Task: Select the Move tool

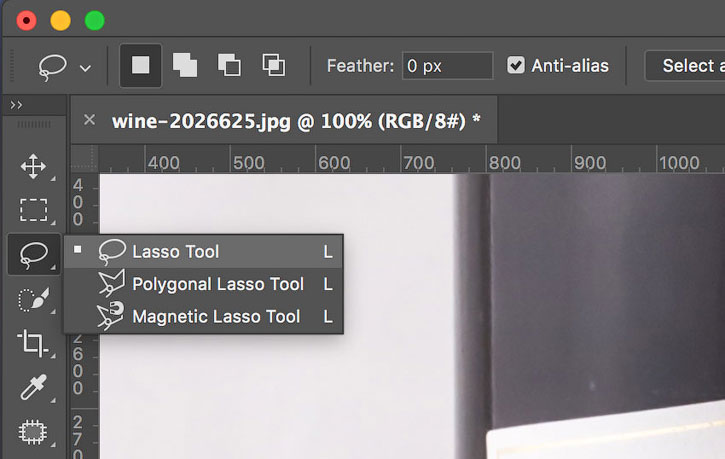Action: point(33,166)
